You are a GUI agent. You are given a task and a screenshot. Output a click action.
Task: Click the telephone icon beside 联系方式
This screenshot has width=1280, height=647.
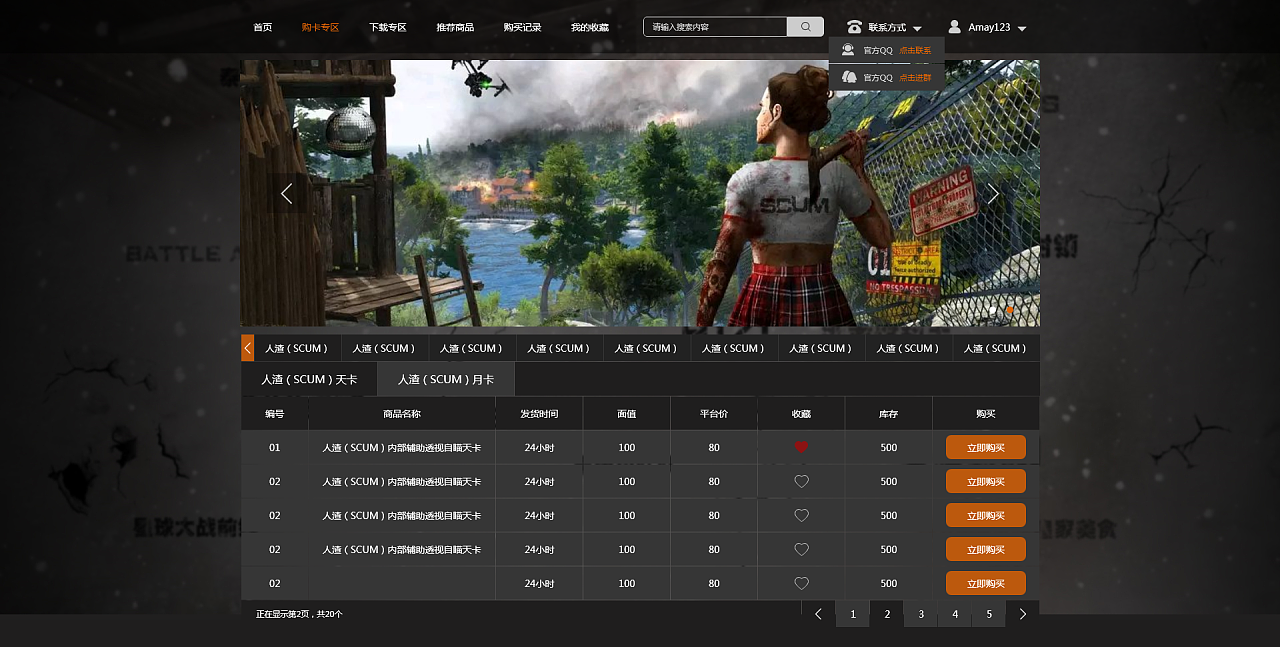854,27
